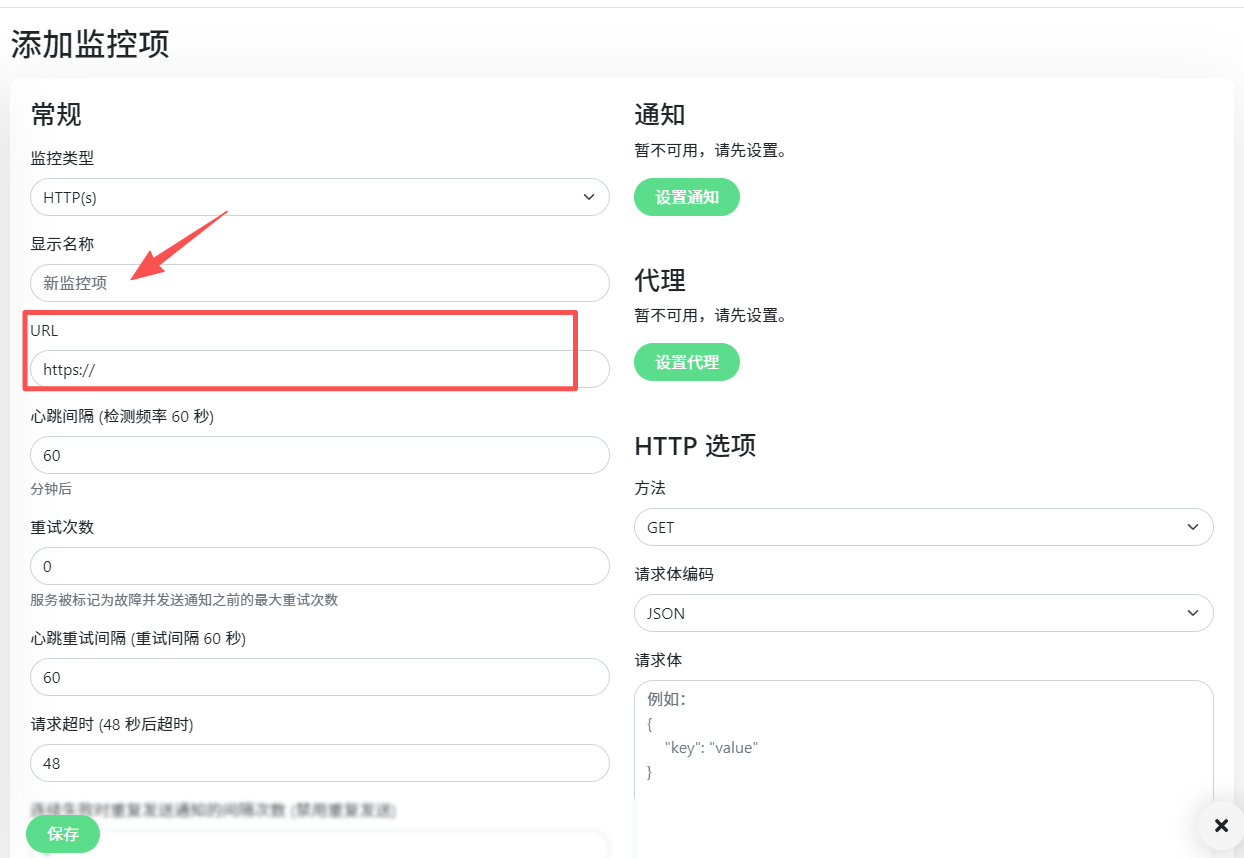This screenshot has height=858, width=1244.
Task: Click the URL label above the field
Action: point(44,330)
